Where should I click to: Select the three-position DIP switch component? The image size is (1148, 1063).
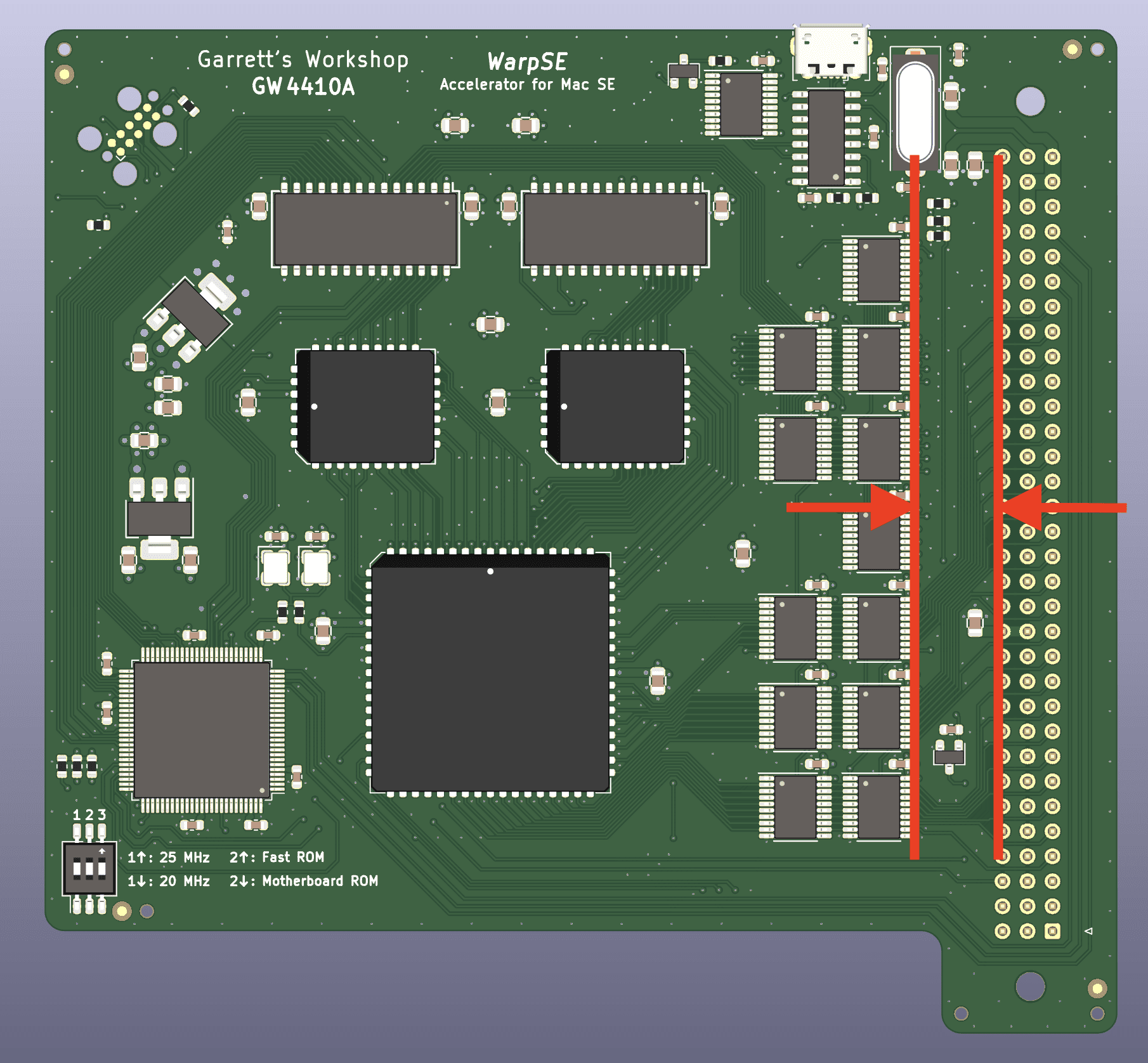tap(89, 868)
